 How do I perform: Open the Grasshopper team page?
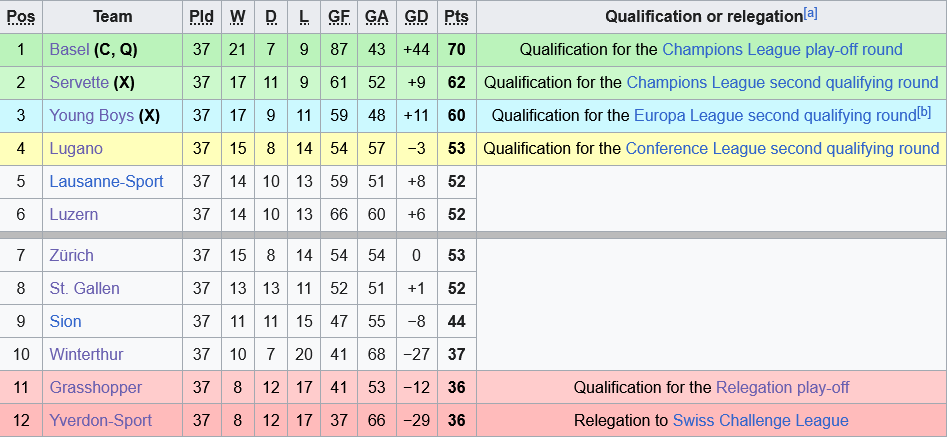(95, 387)
